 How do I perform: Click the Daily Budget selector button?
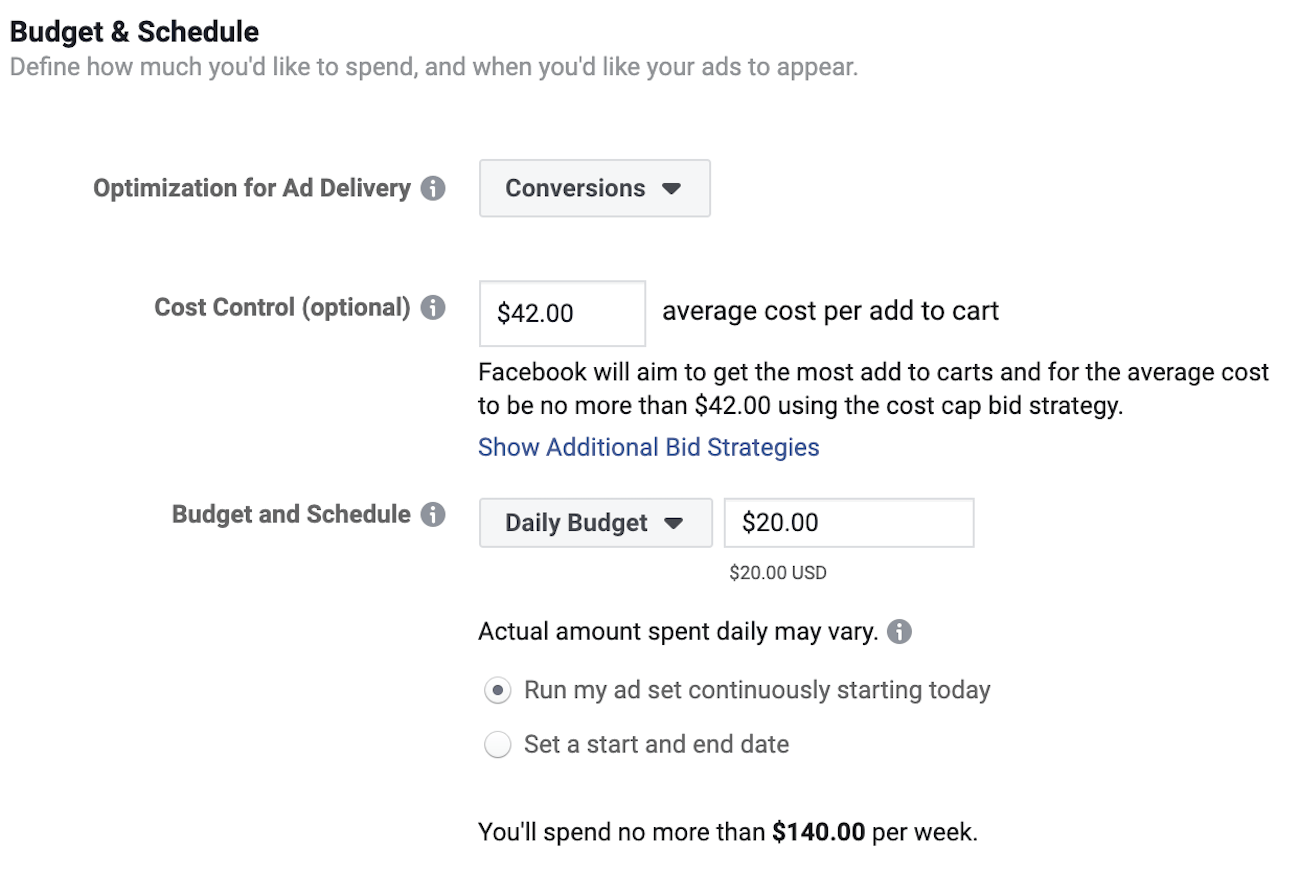pyautogui.click(x=595, y=522)
